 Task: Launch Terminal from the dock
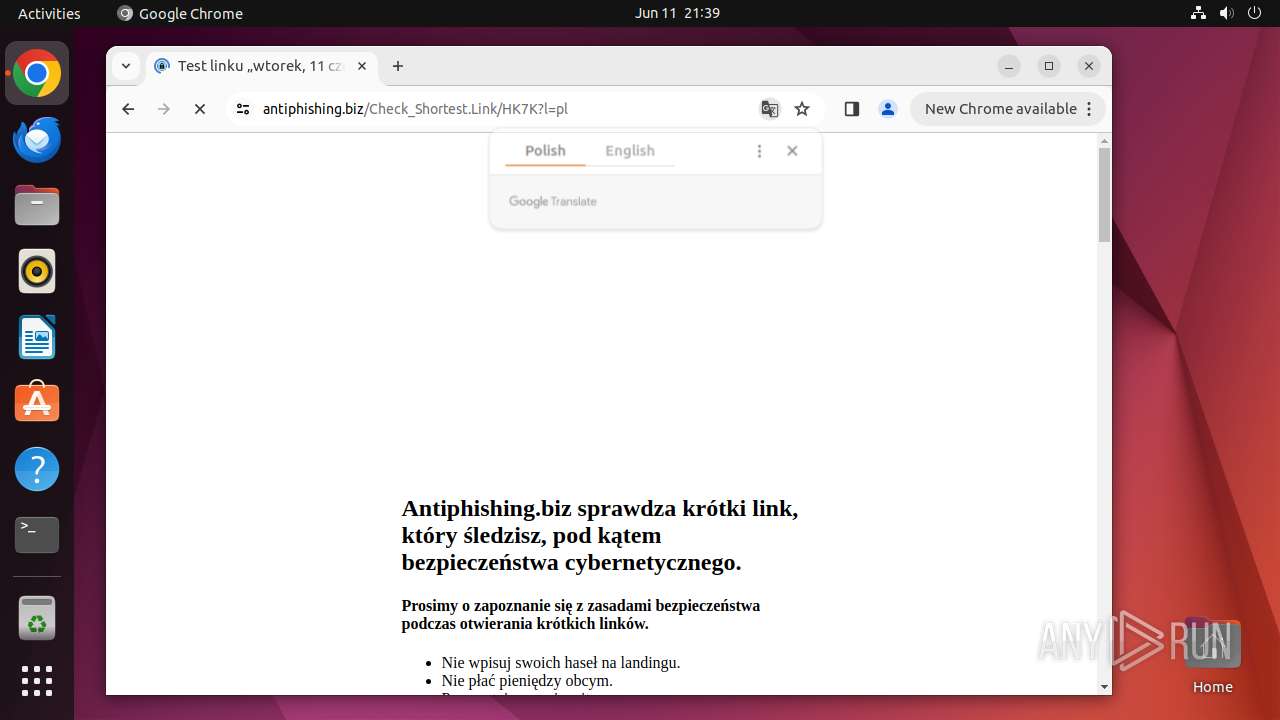[x=37, y=535]
